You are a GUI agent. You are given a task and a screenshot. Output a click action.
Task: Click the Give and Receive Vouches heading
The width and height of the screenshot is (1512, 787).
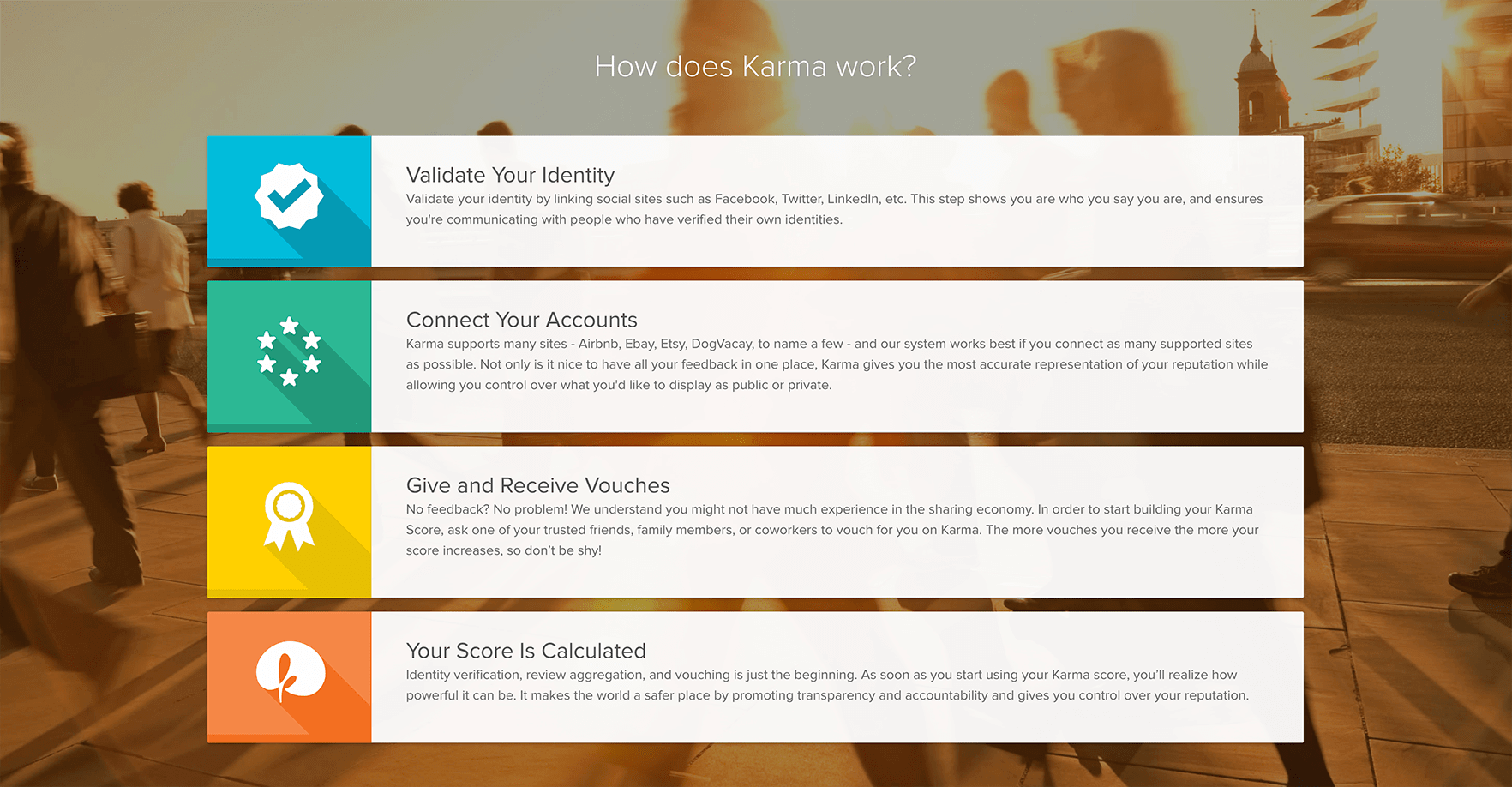pyautogui.click(x=537, y=485)
